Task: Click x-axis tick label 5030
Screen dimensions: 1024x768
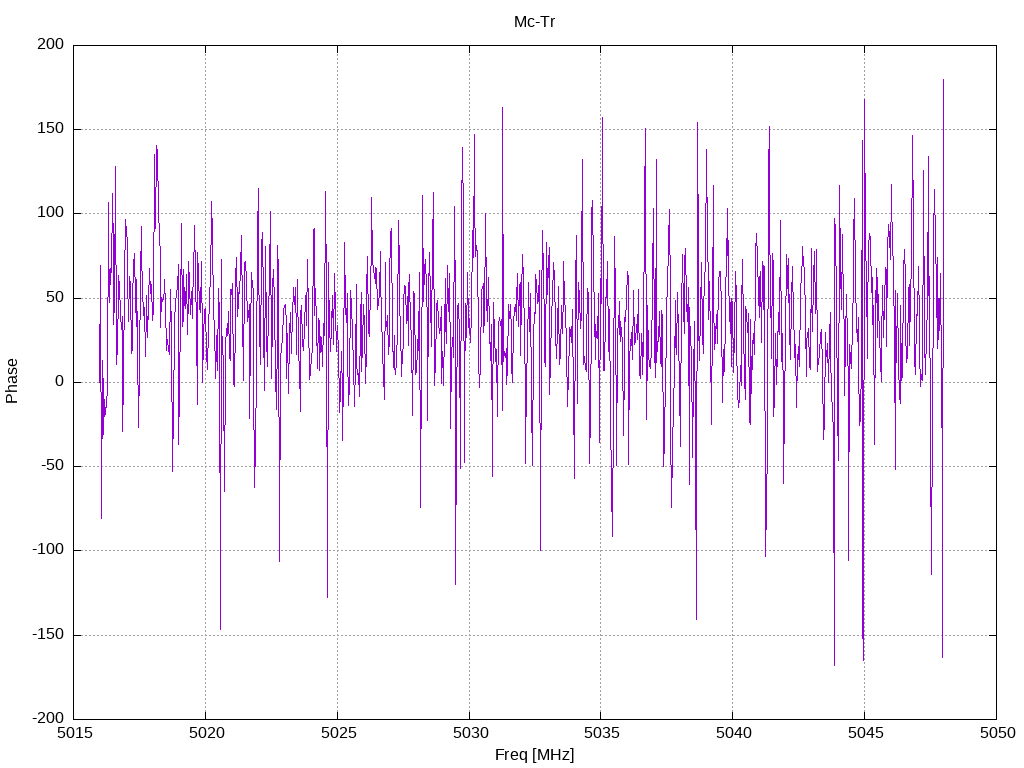Action: coord(470,733)
